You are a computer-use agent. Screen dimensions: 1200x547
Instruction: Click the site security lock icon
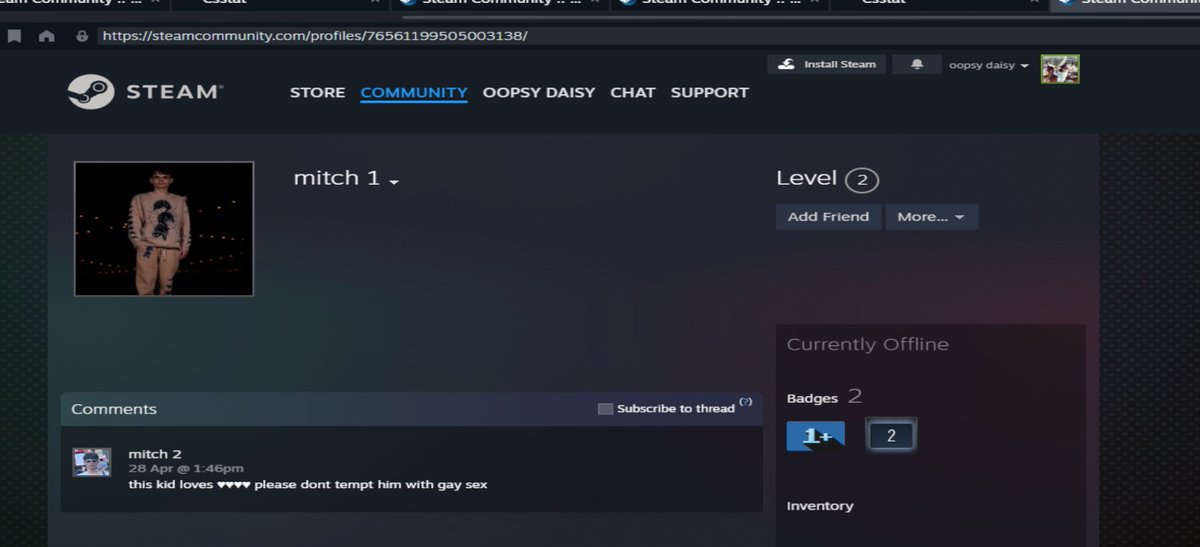[x=82, y=36]
